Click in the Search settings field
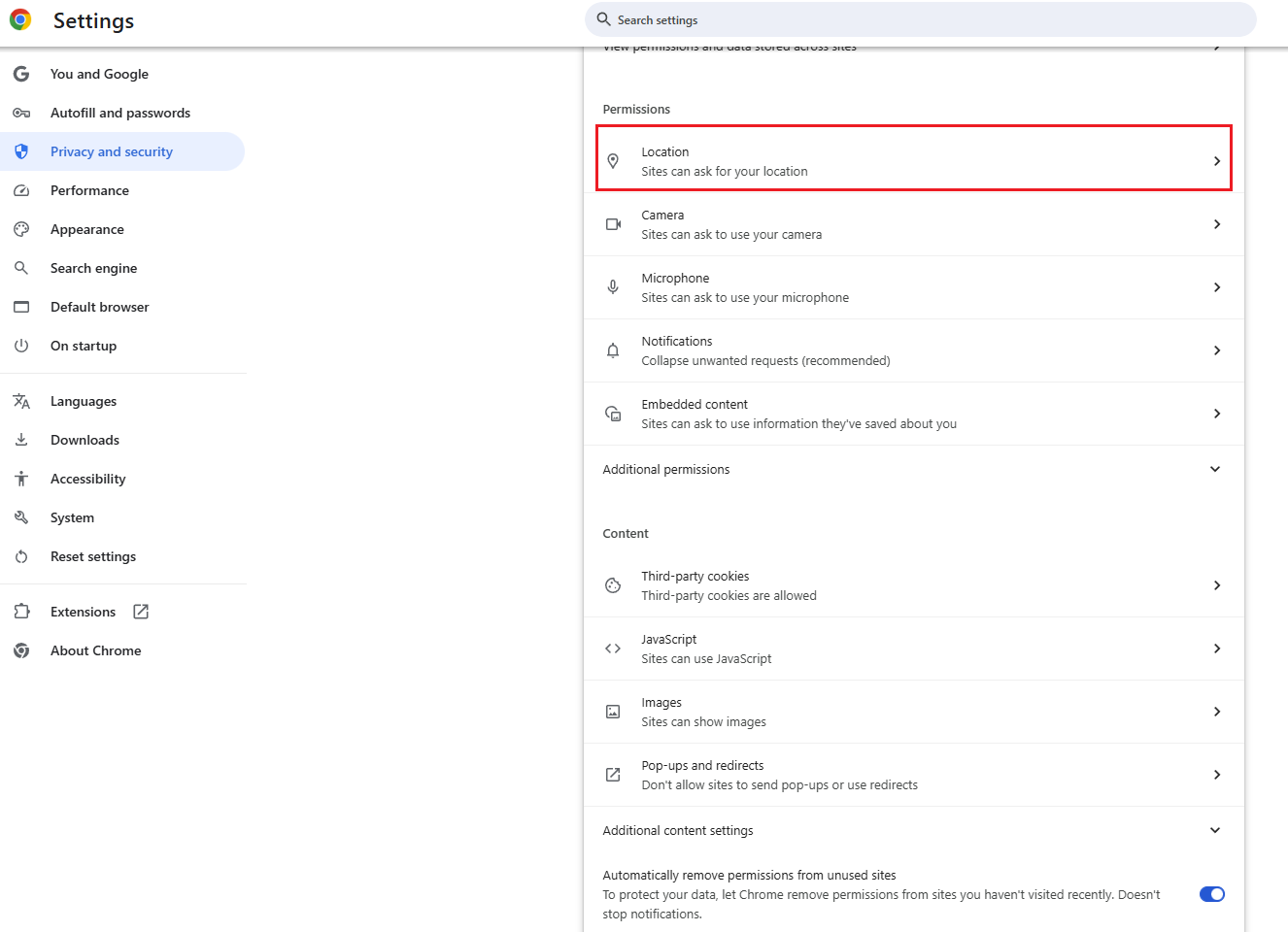This screenshot has height=932, width=1288. 923,19
